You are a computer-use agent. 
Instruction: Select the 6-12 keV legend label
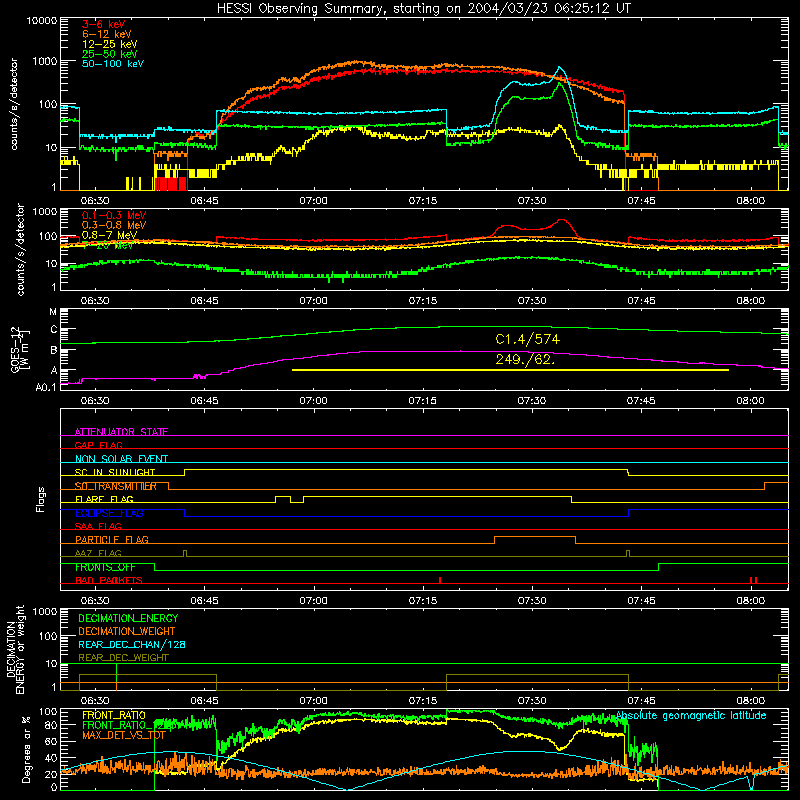coord(107,34)
